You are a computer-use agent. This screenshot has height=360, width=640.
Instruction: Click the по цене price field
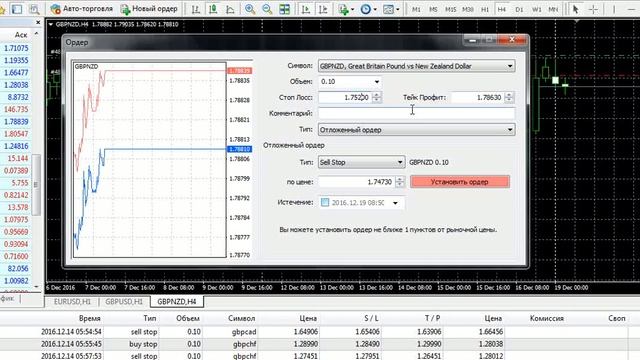click(357, 182)
